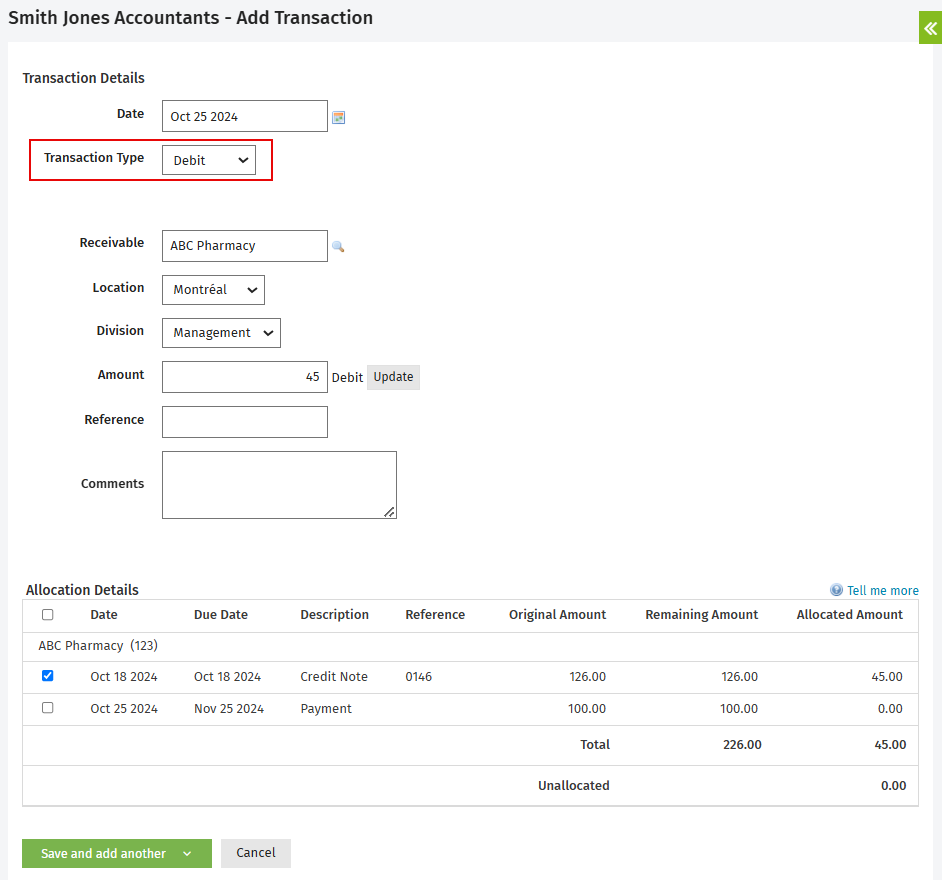Click the Payment description cell
The width and height of the screenshot is (942, 880).
[x=326, y=708]
